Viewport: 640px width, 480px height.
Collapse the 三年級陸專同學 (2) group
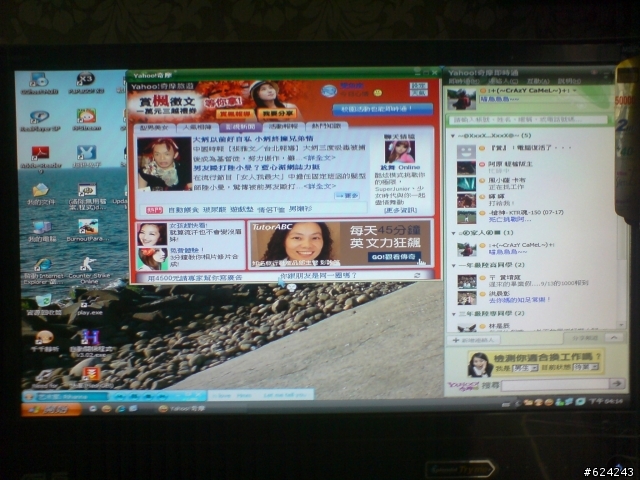pyautogui.click(x=453, y=314)
